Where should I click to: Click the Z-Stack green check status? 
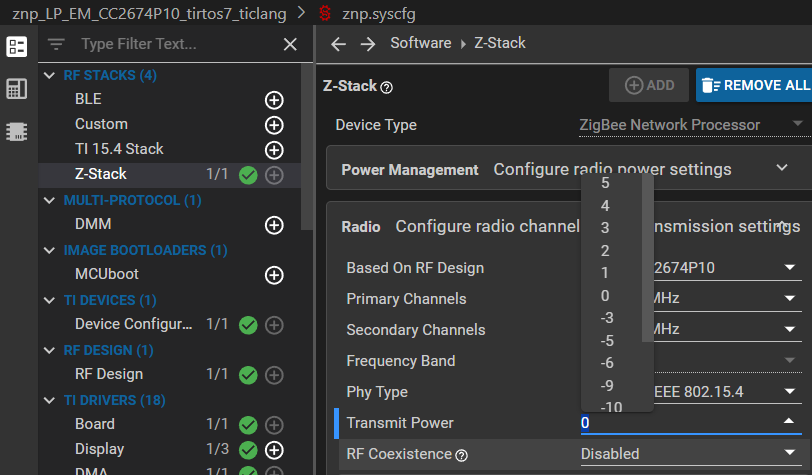click(x=248, y=175)
